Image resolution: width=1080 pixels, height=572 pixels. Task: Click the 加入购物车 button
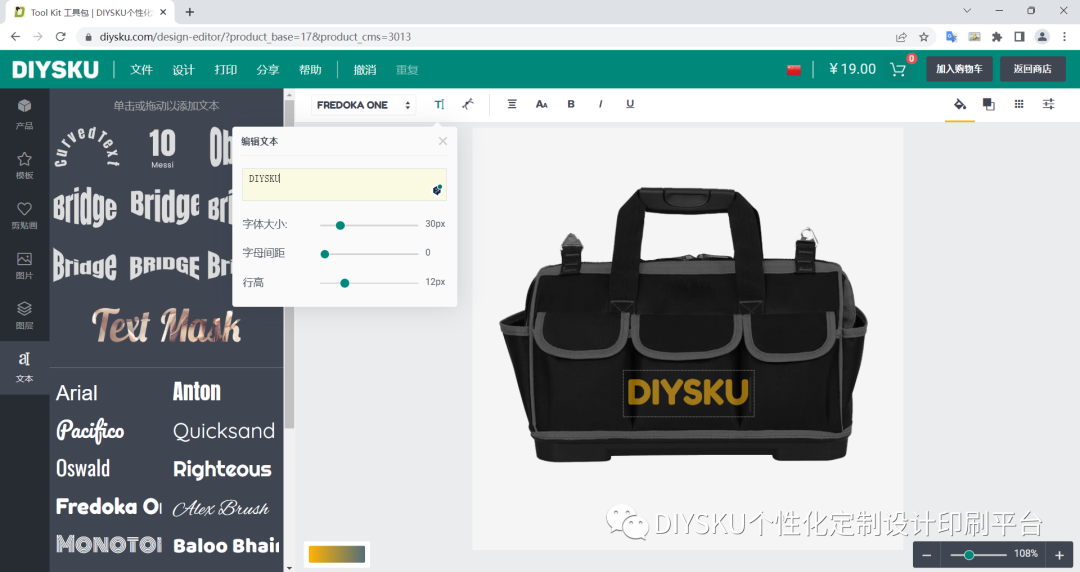tap(959, 69)
